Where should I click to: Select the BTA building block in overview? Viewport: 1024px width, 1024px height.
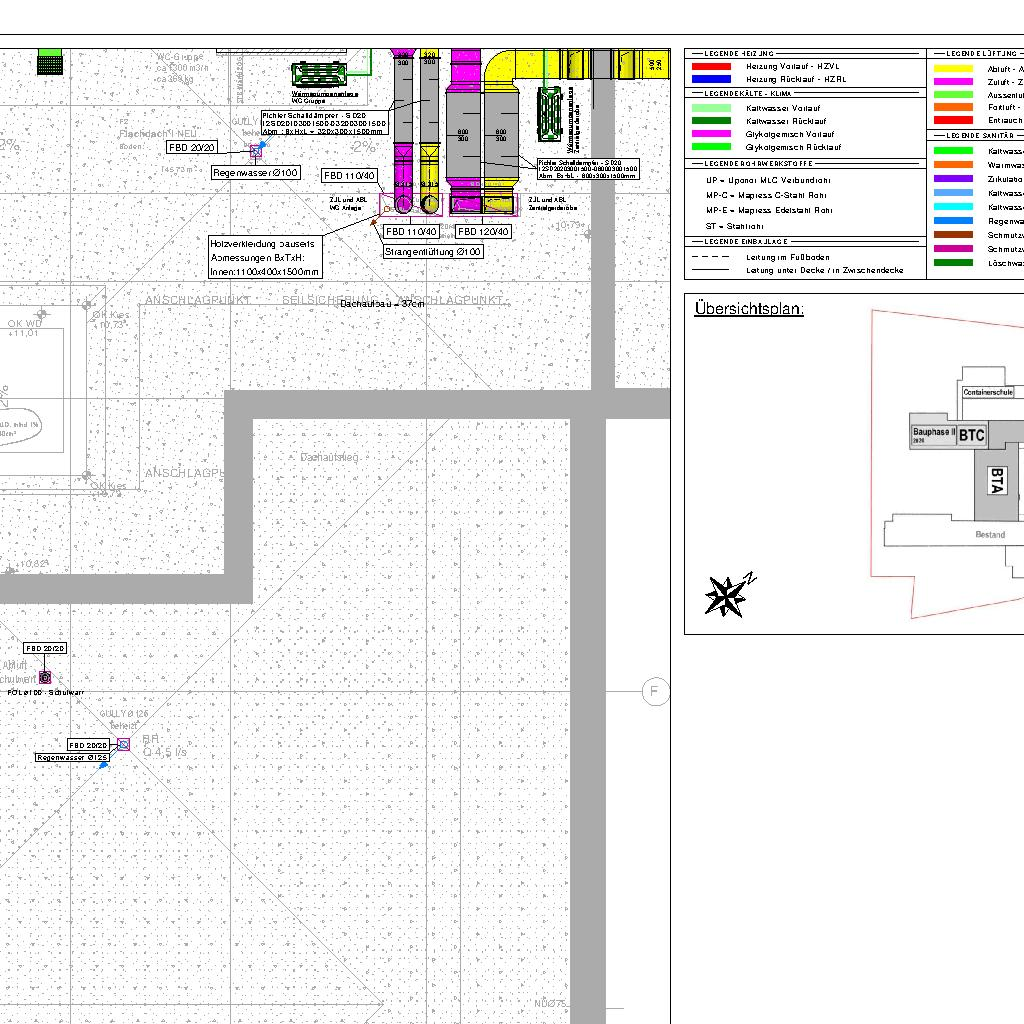[995, 481]
